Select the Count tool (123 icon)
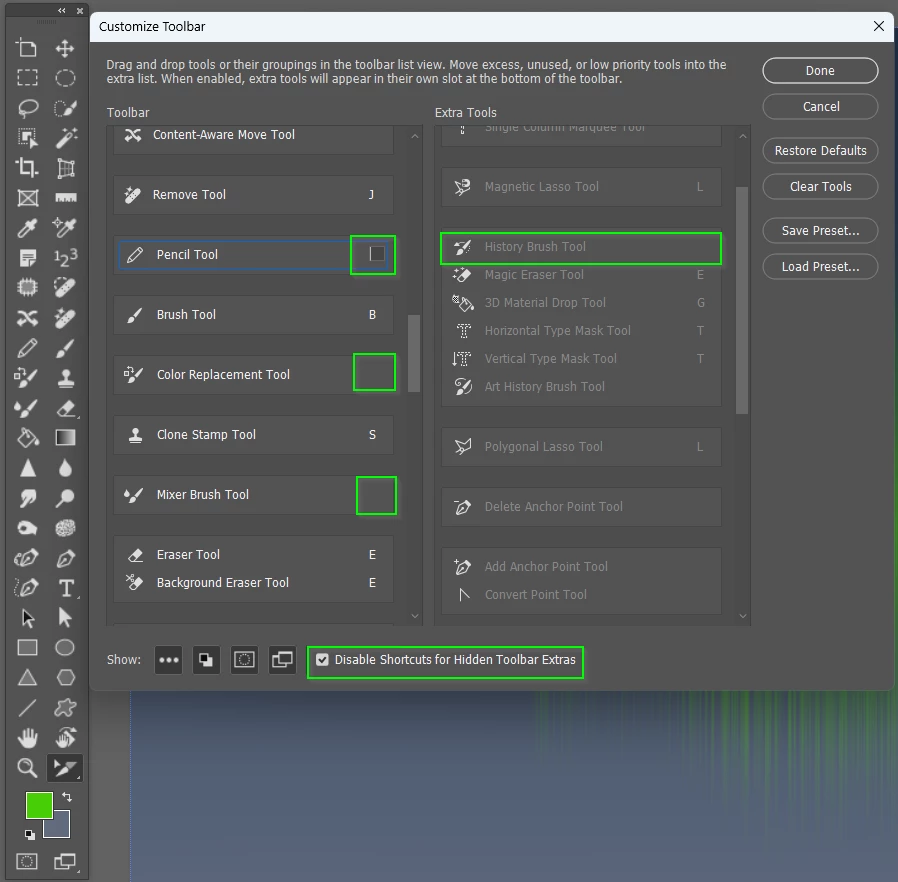 (x=65, y=258)
